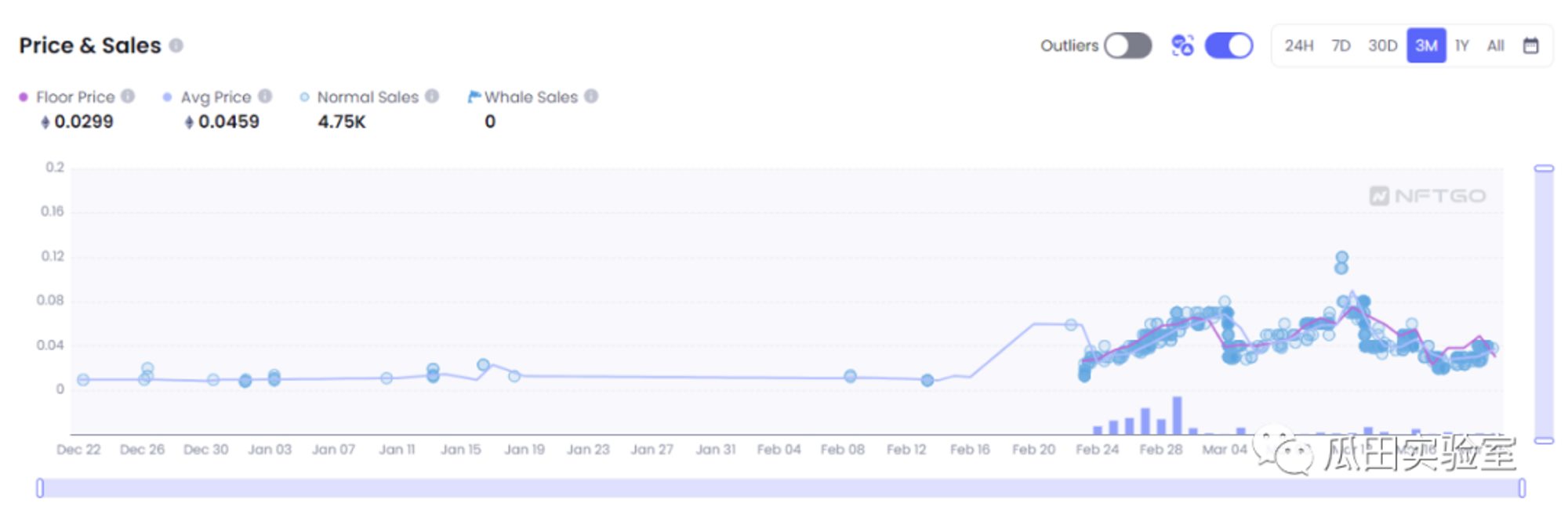Screen dimensions: 1568x521
Task: Select the 24H time range
Action: pos(1298,45)
